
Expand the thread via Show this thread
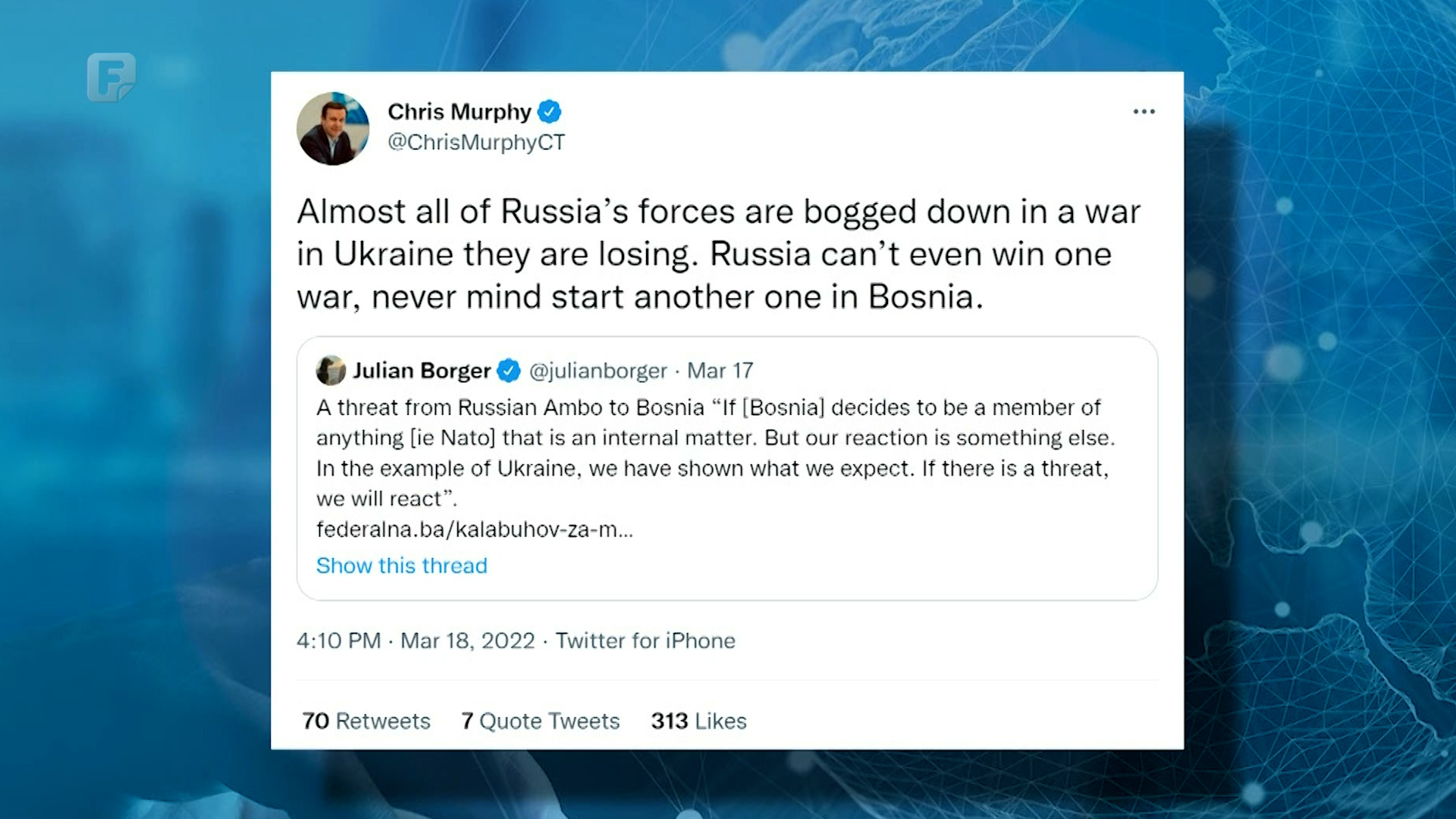pyautogui.click(x=401, y=566)
